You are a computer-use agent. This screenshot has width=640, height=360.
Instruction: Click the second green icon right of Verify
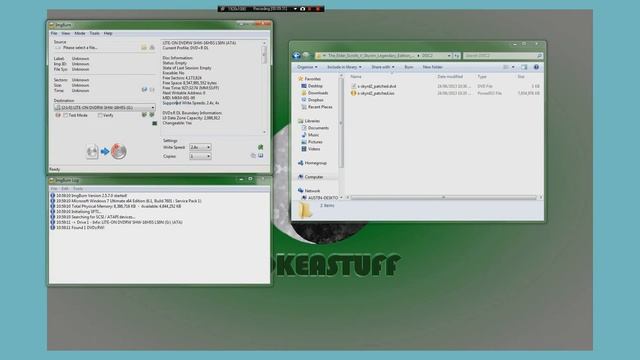coord(152,115)
